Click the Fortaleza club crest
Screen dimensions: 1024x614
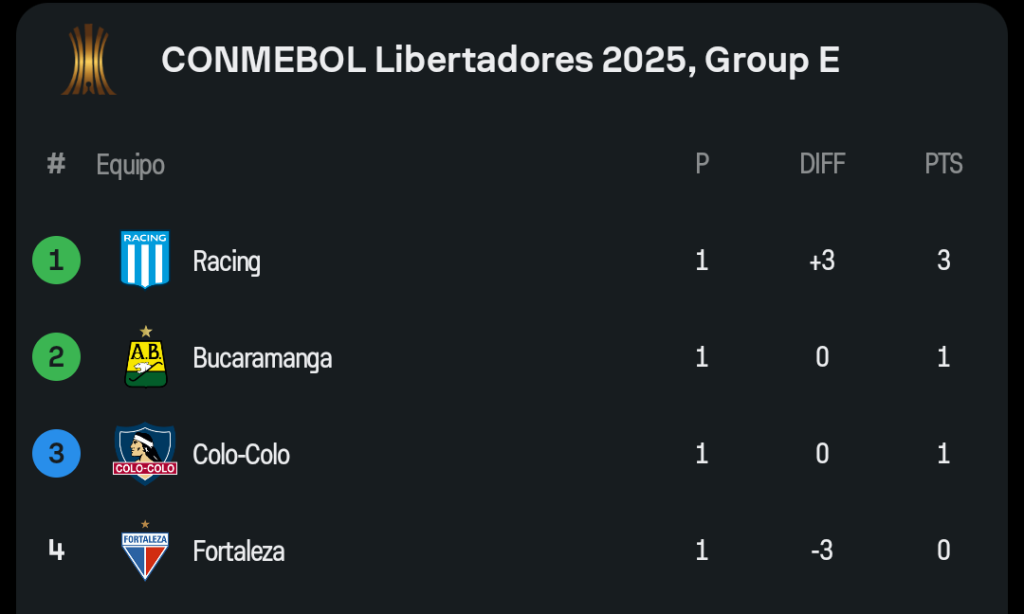145,550
